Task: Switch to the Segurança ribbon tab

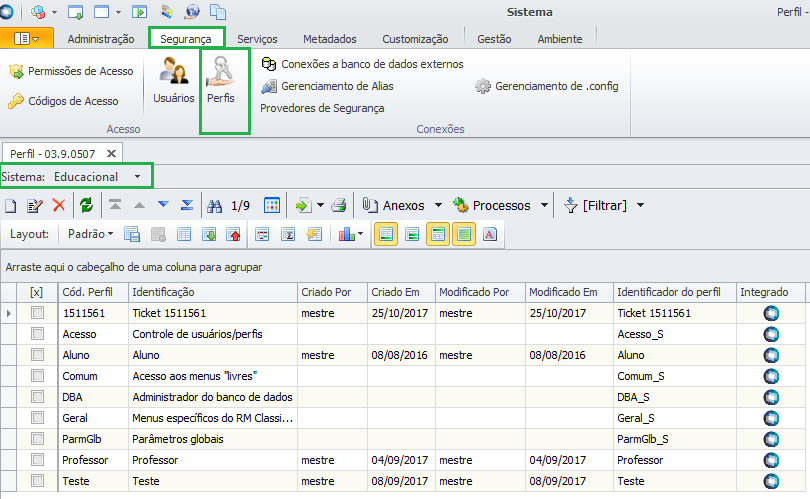Action: click(x=185, y=39)
